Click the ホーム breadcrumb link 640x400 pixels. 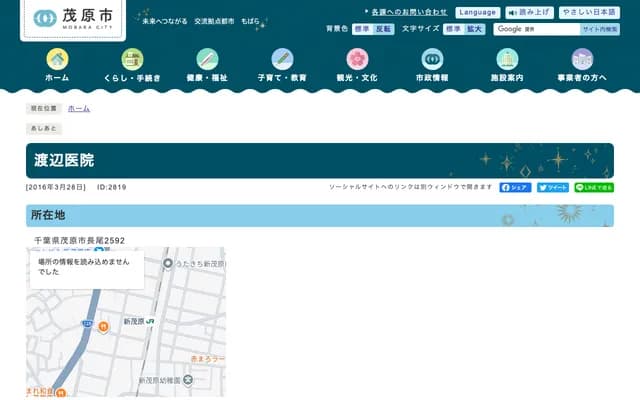(x=79, y=108)
